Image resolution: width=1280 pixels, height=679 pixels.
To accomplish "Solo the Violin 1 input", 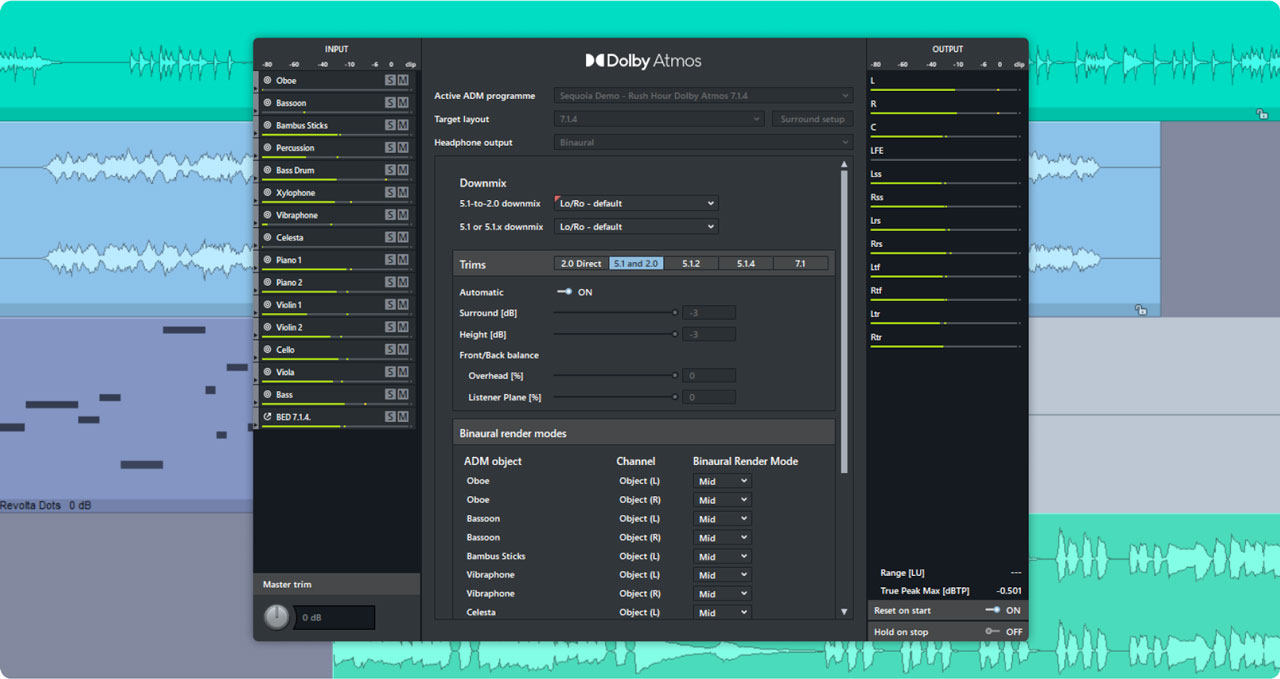I will (x=391, y=304).
